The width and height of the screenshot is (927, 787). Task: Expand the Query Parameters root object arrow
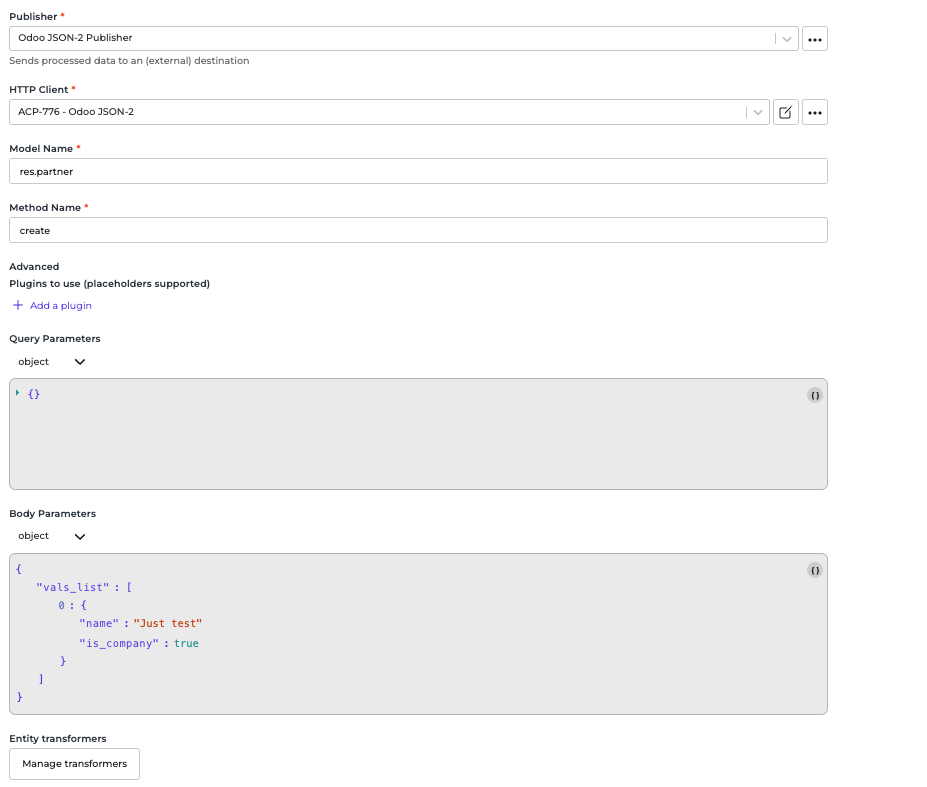pos(18,393)
